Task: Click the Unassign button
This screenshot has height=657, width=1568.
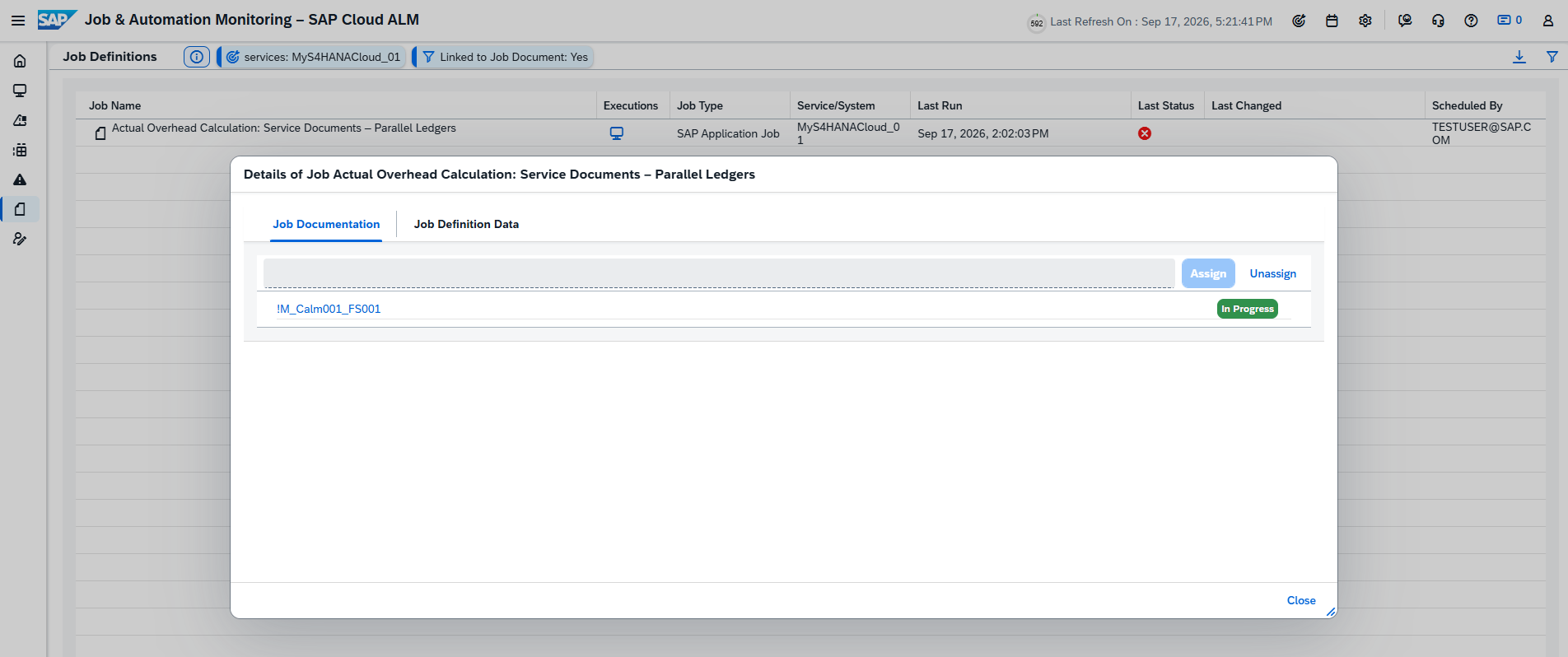Action: tap(1272, 273)
